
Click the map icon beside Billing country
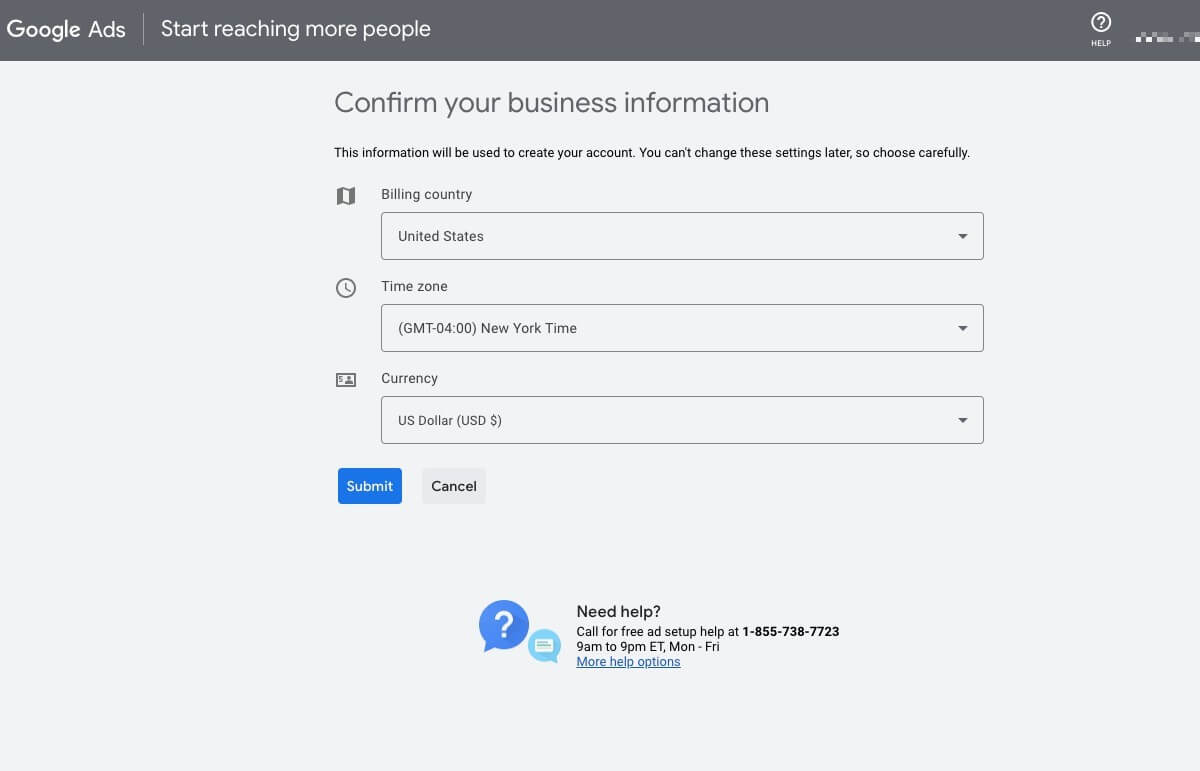point(345,195)
